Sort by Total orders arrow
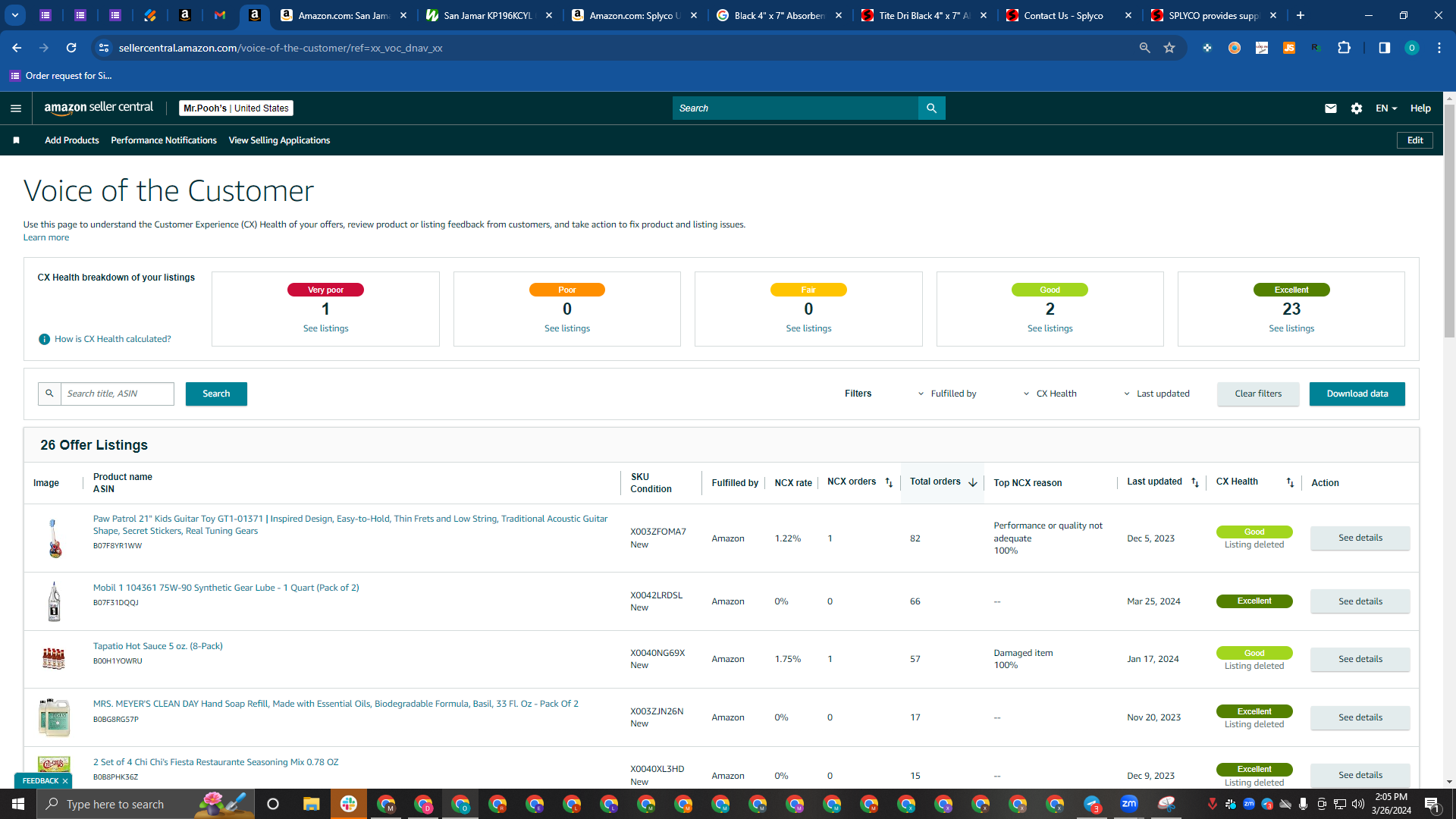Screen dimensions: 1456x819 pos(972,482)
